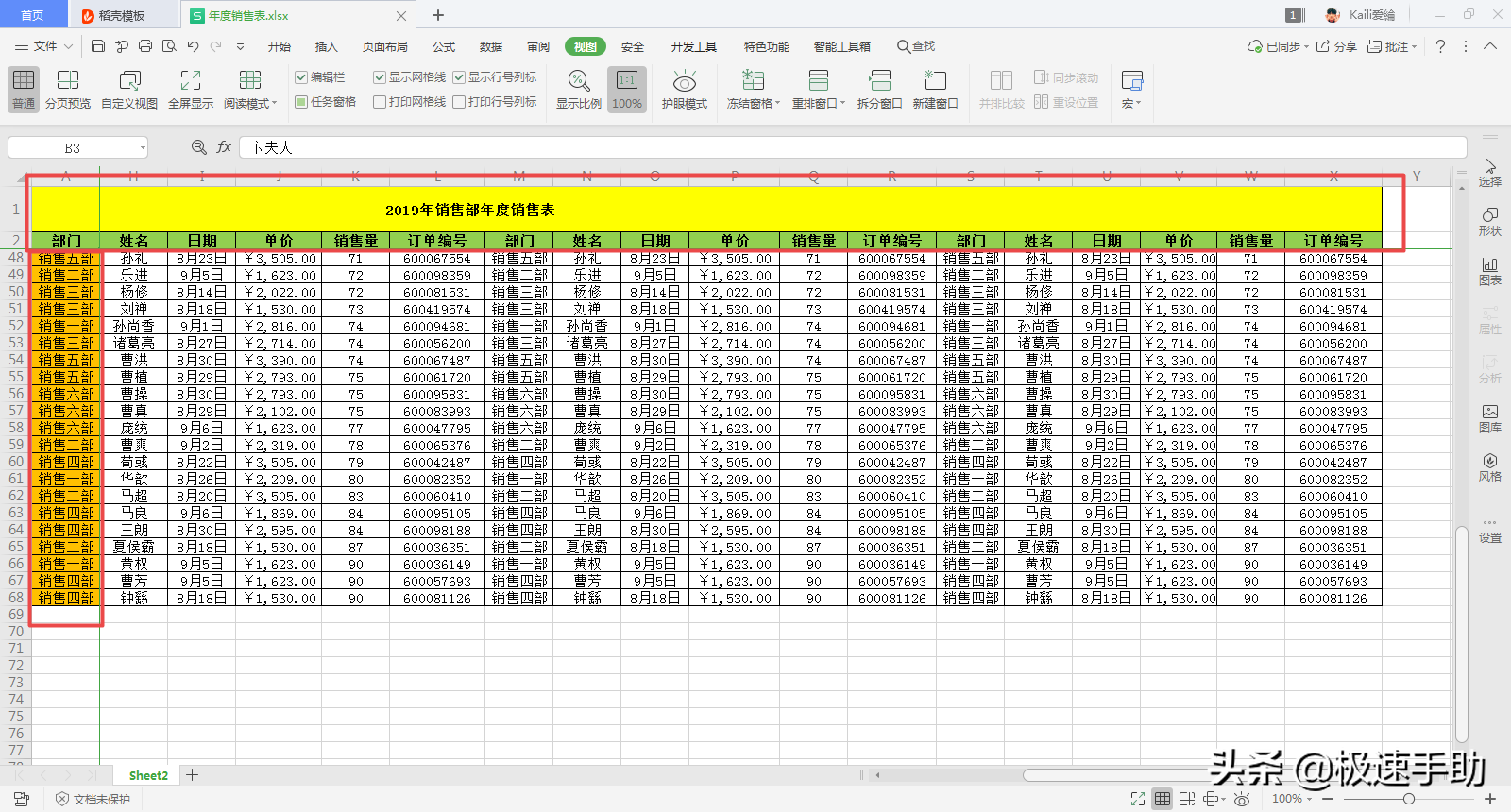
Task: Open the arrange windows (重排窗口) dropdown
Action: [x=818, y=90]
